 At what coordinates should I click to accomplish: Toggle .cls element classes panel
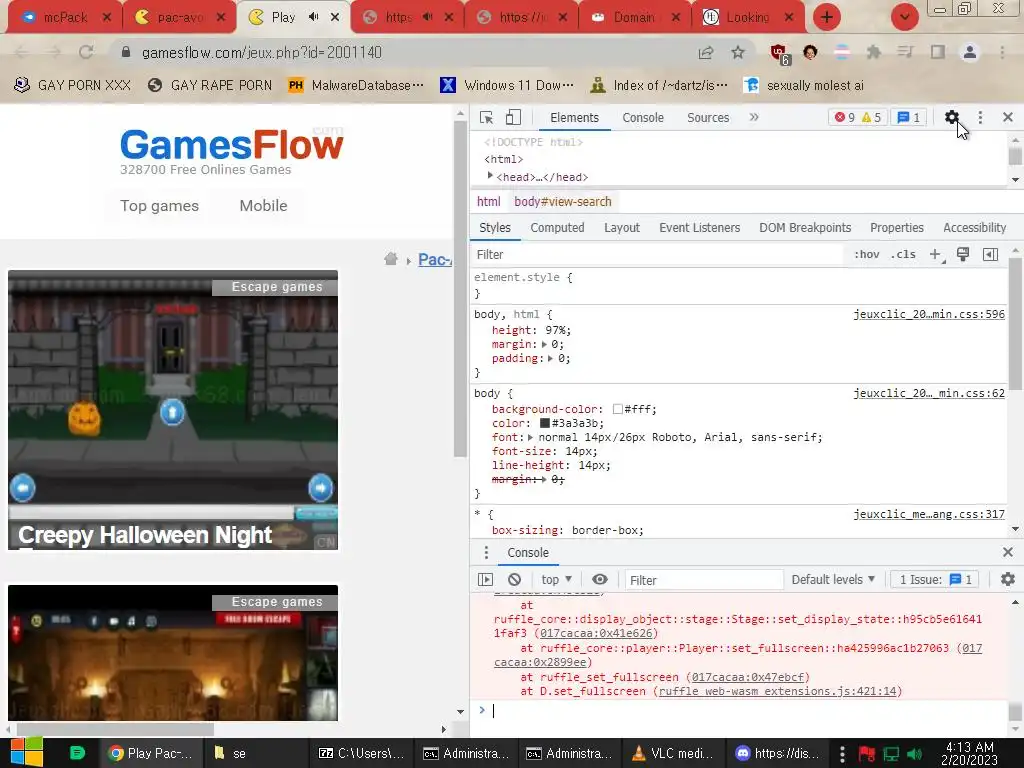click(903, 255)
